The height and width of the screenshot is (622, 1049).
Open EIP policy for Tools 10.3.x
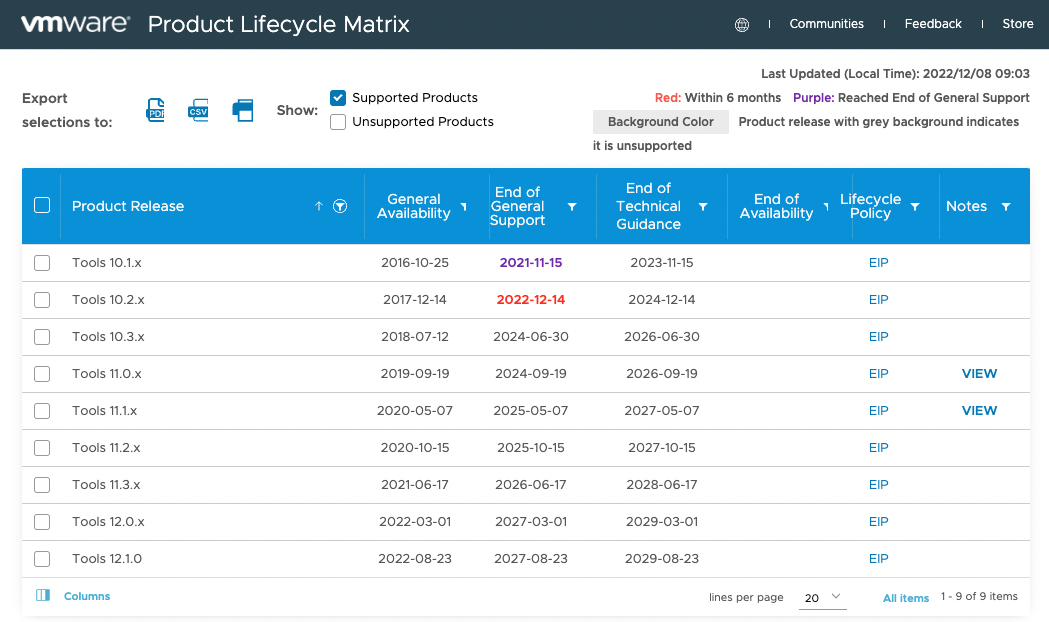pos(878,336)
